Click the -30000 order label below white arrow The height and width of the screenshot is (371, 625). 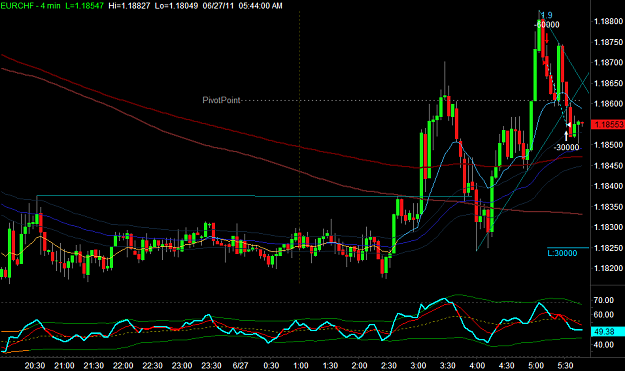coord(566,147)
